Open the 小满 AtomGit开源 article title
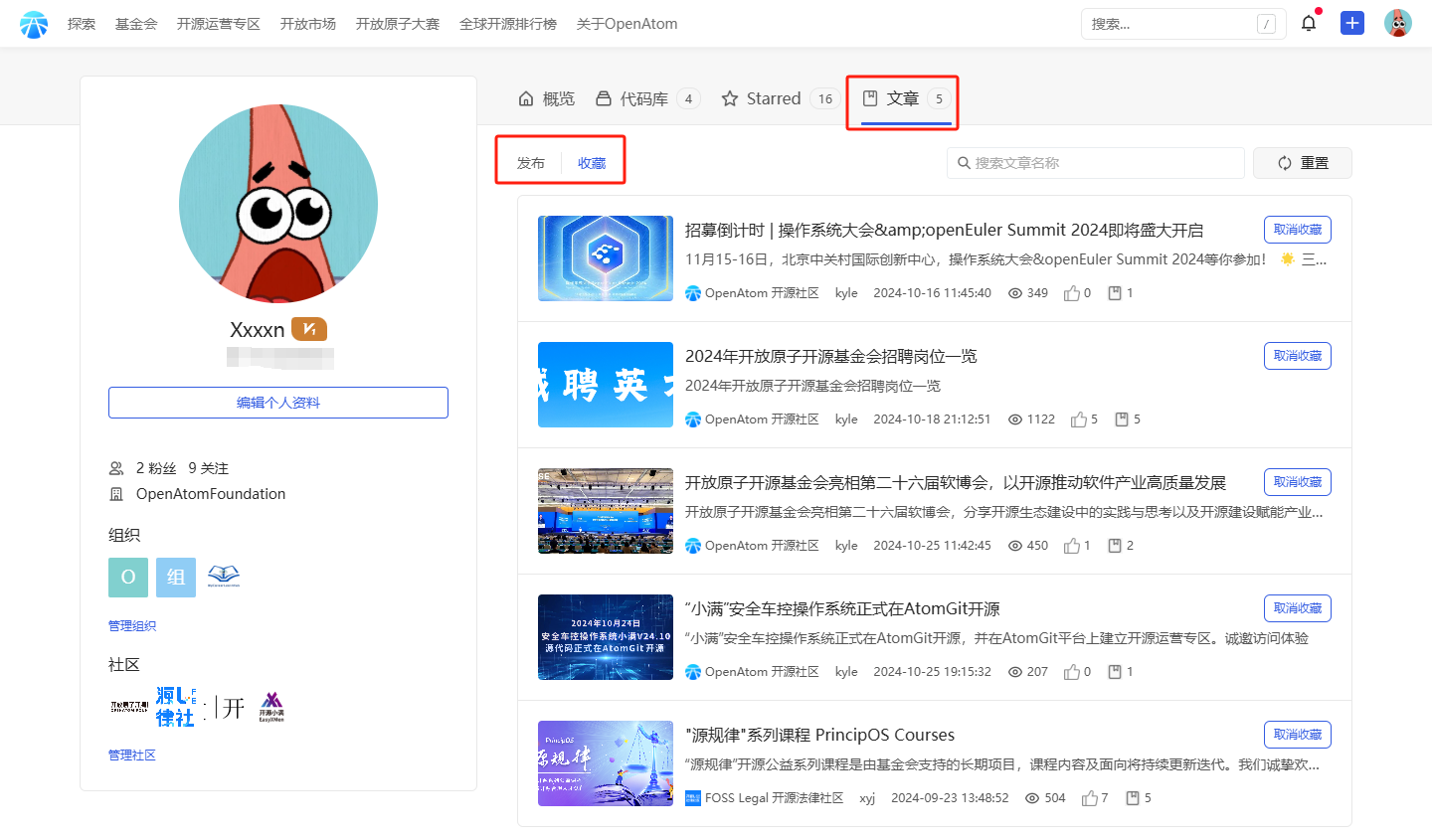1432x840 pixels. [x=842, y=608]
